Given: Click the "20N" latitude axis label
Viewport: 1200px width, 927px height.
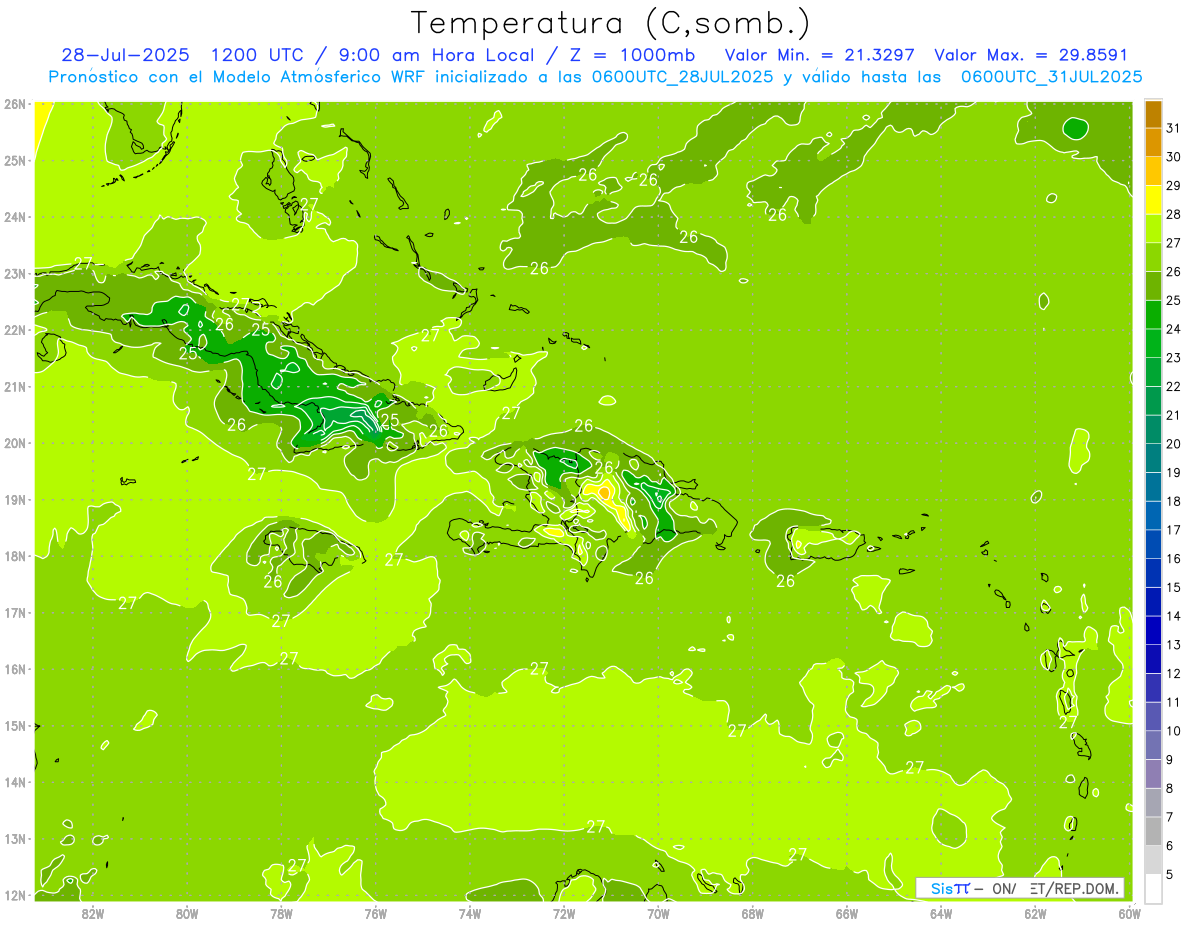Looking at the screenshot, I should pos(14,443).
